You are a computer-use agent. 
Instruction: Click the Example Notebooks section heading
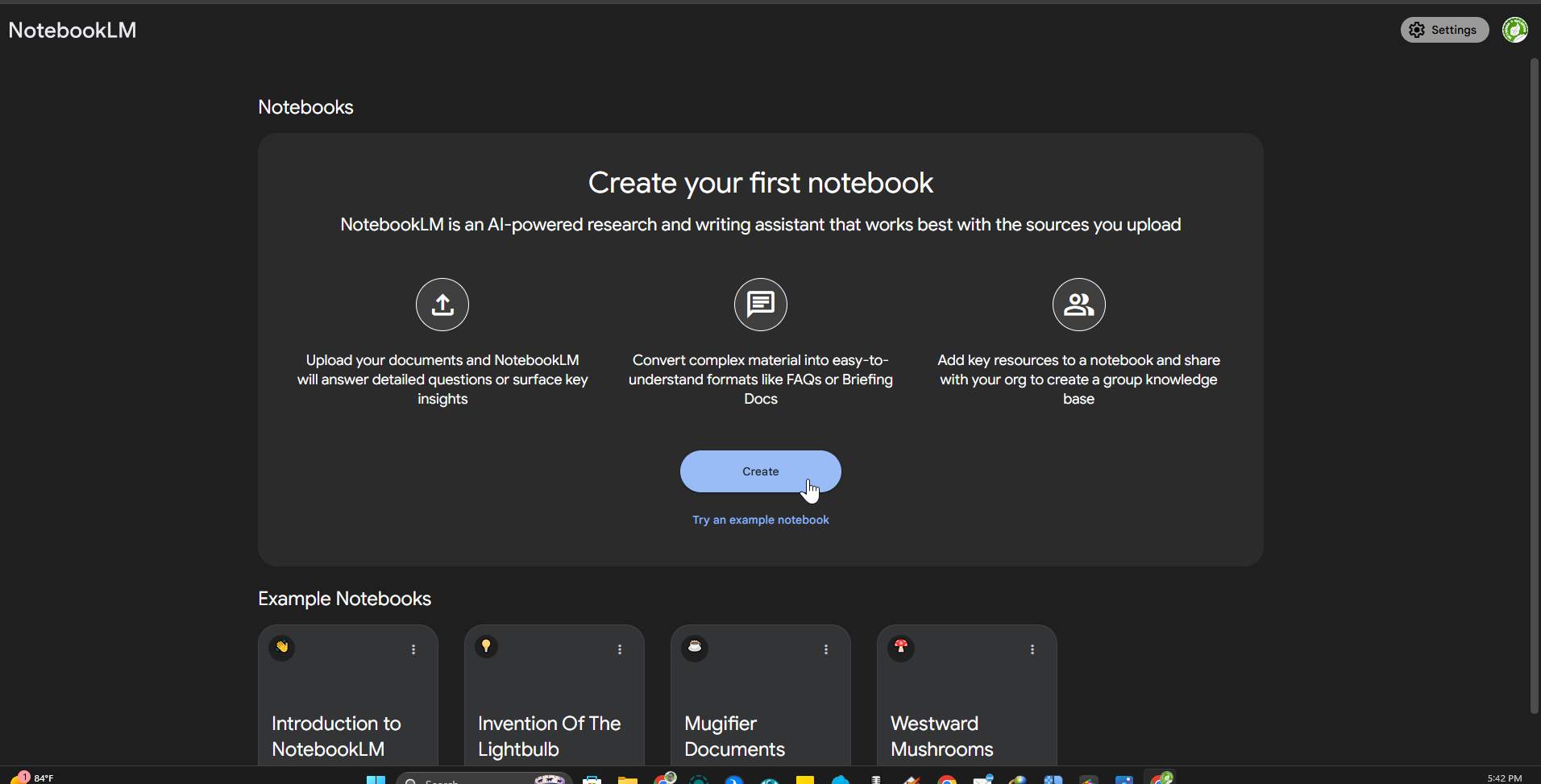344,599
